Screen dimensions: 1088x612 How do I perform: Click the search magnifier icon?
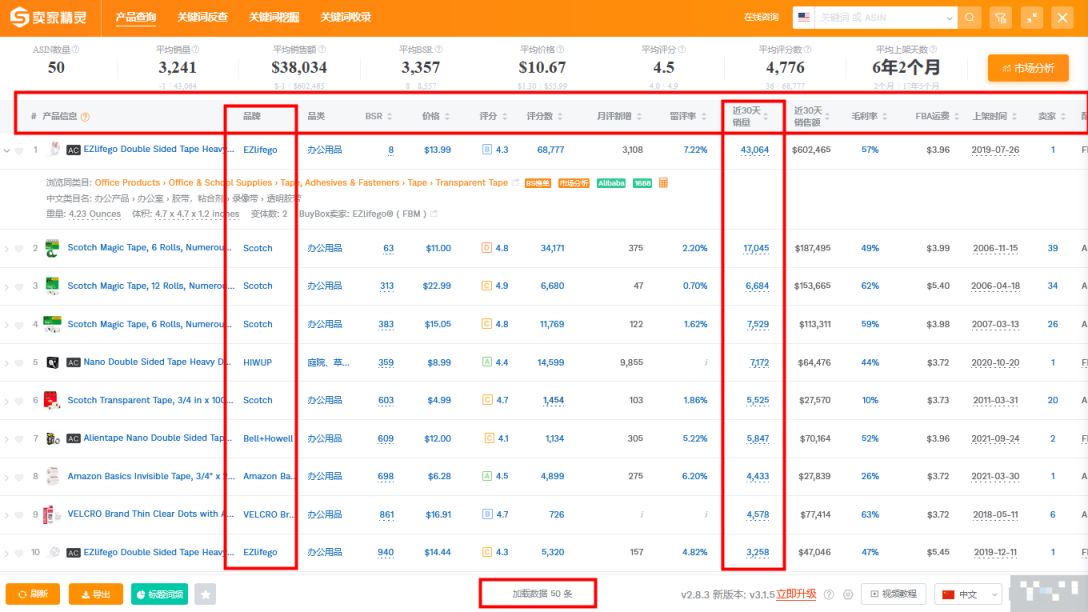pos(969,17)
